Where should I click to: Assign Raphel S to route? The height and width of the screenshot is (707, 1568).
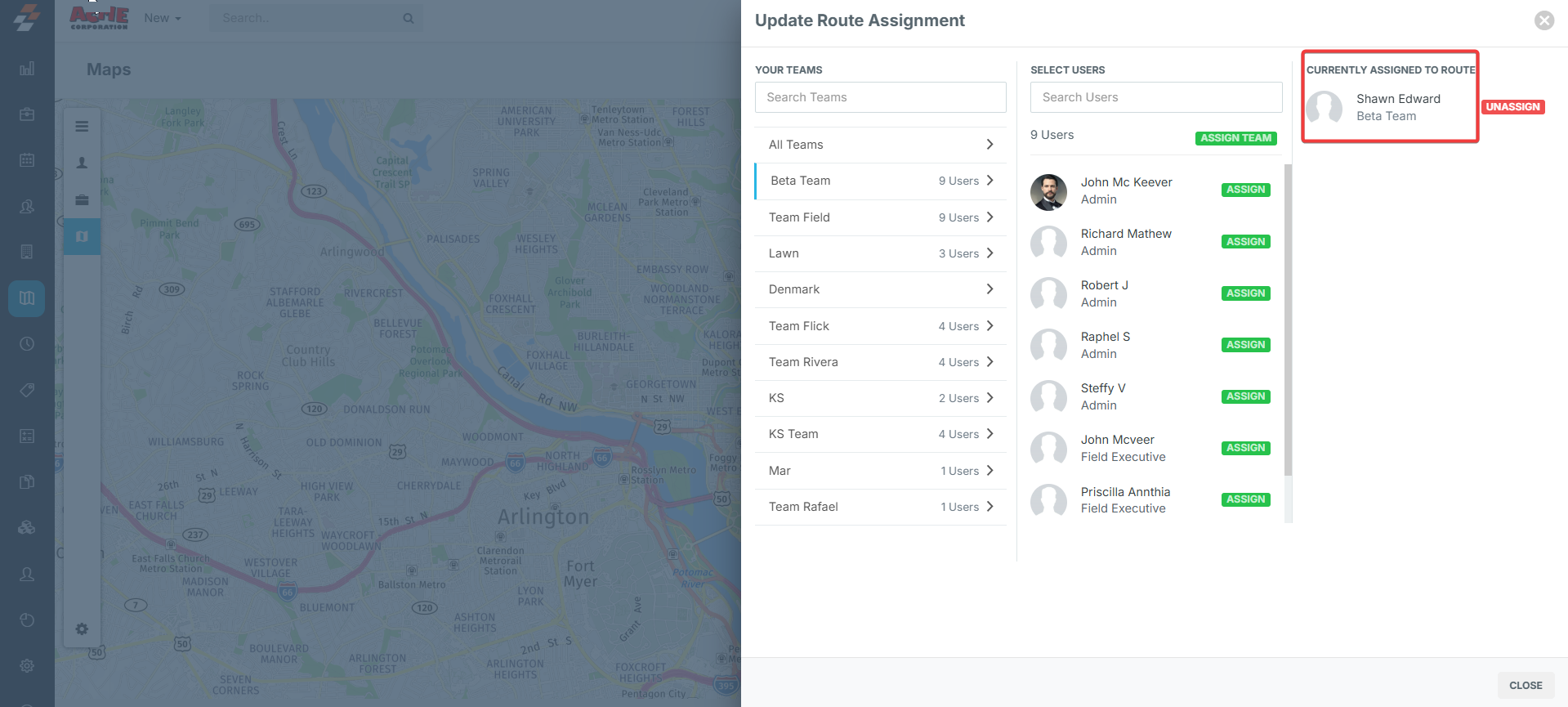pyautogui.click(x=1246, y=345)
